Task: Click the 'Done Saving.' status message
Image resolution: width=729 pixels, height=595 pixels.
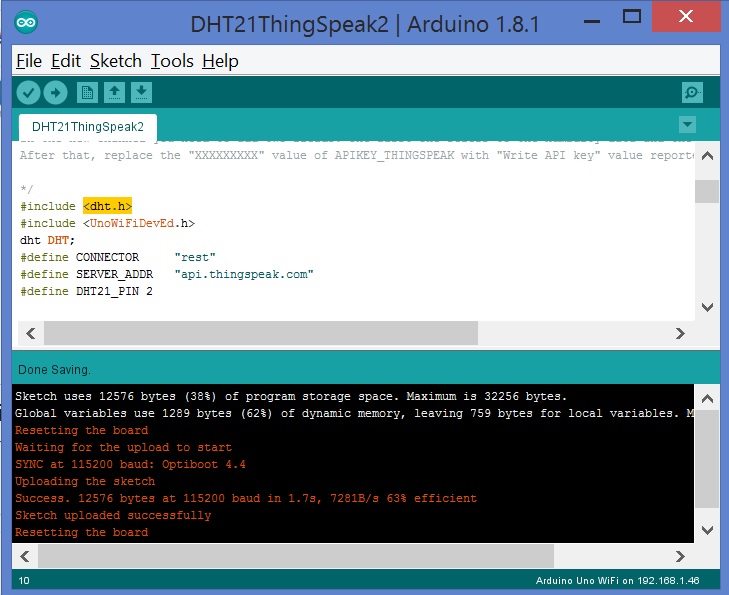Action: (x=54, y=370)
